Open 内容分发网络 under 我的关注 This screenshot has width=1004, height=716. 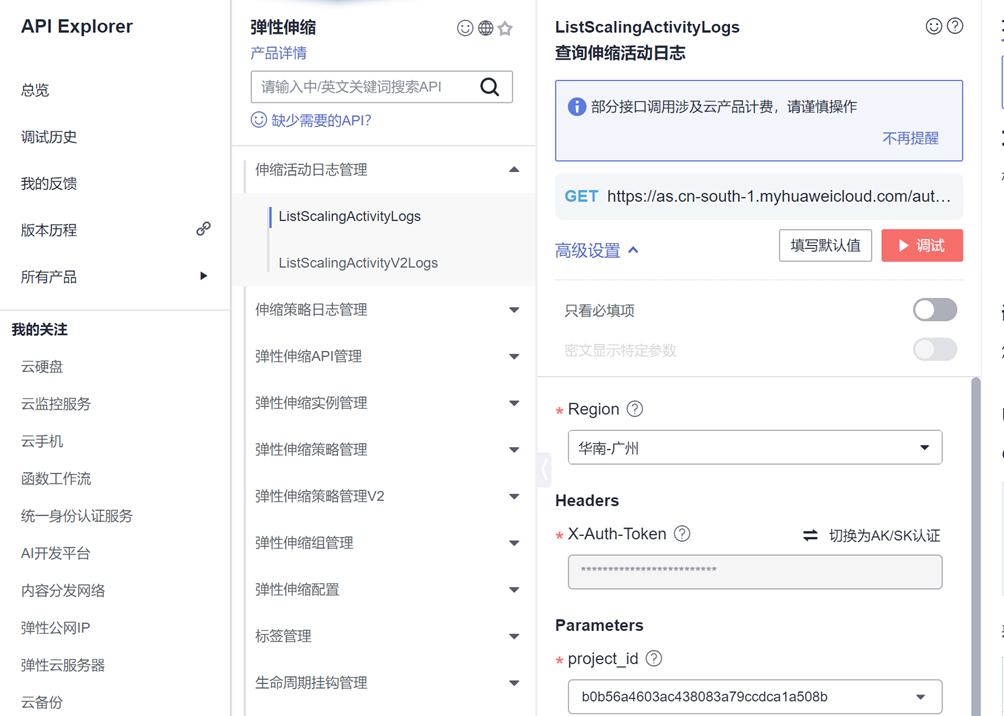pos(63,590)
